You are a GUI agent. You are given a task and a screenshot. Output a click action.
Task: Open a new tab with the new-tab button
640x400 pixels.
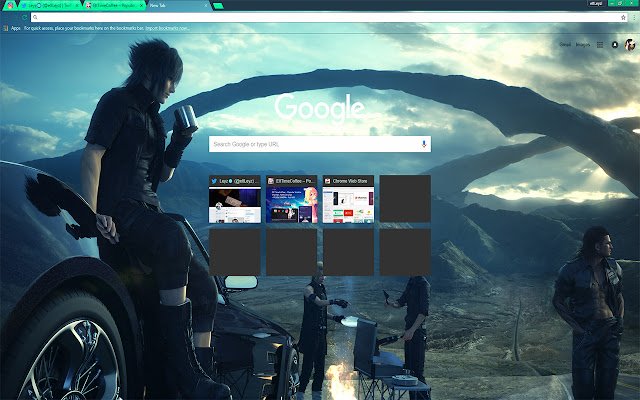coord(218,6)
